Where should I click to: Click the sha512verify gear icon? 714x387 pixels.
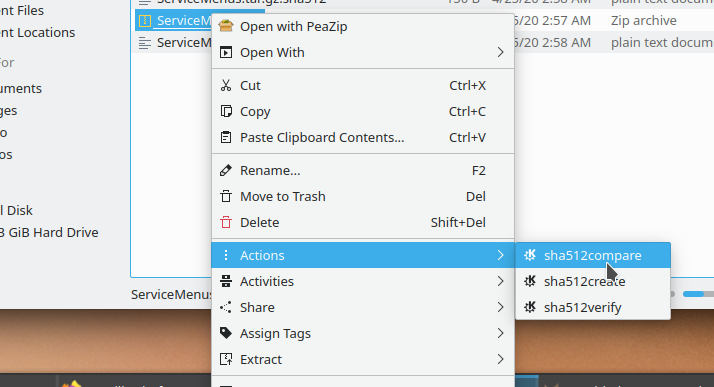(x=530, y=307)
